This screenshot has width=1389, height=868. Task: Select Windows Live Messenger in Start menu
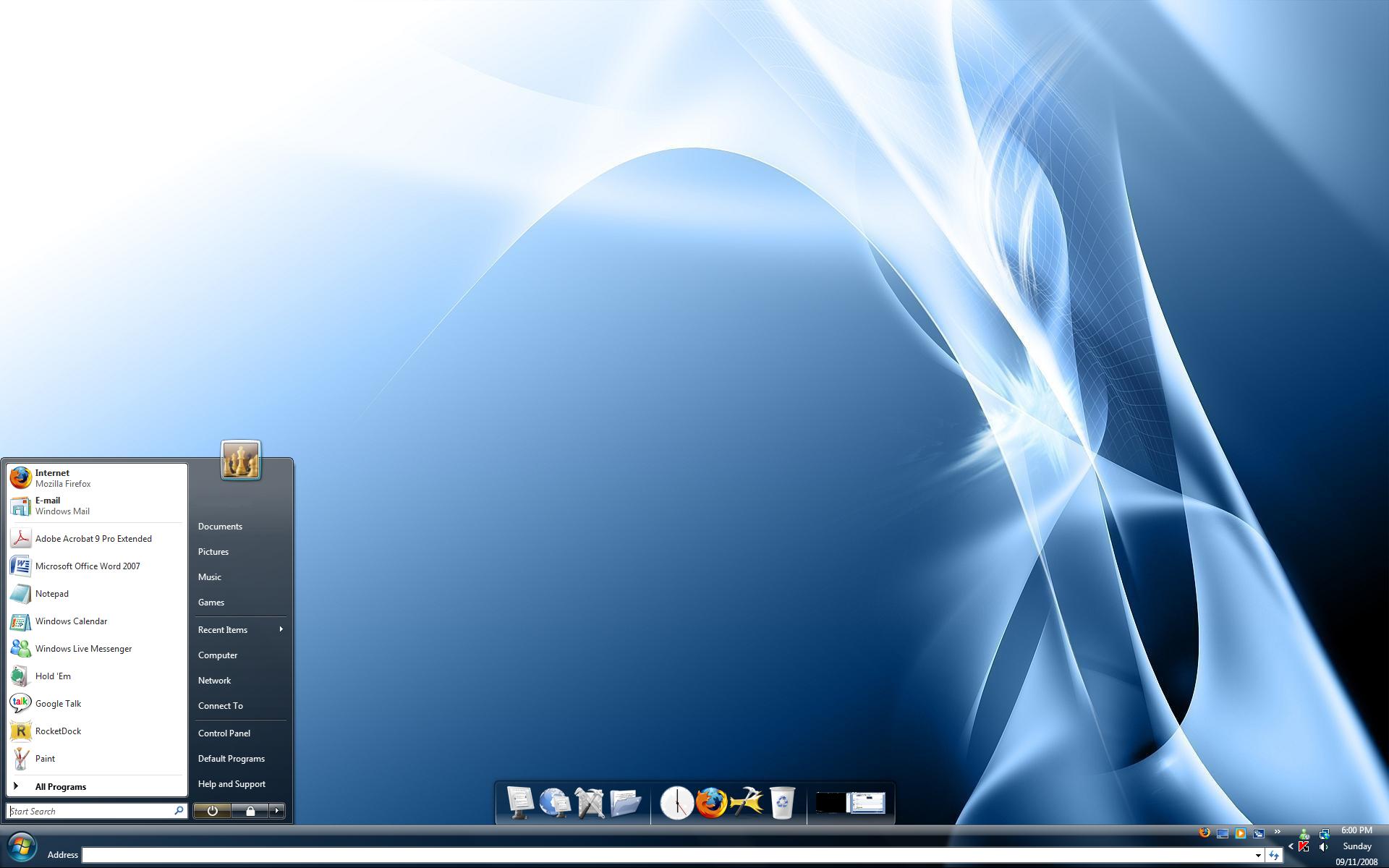coord(83,648)
